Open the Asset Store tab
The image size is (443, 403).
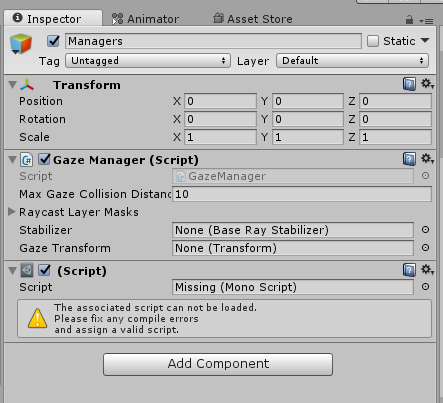click(x=253, y=19)
